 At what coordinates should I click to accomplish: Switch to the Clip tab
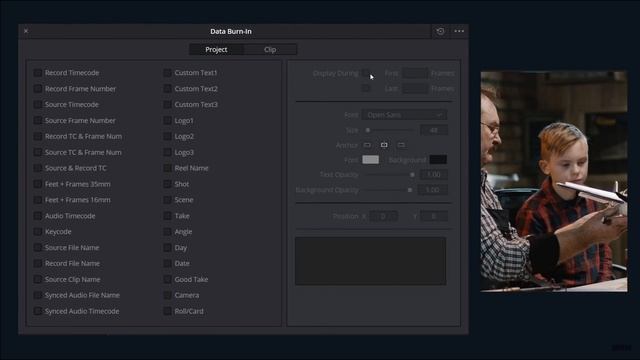pos(270,49)
